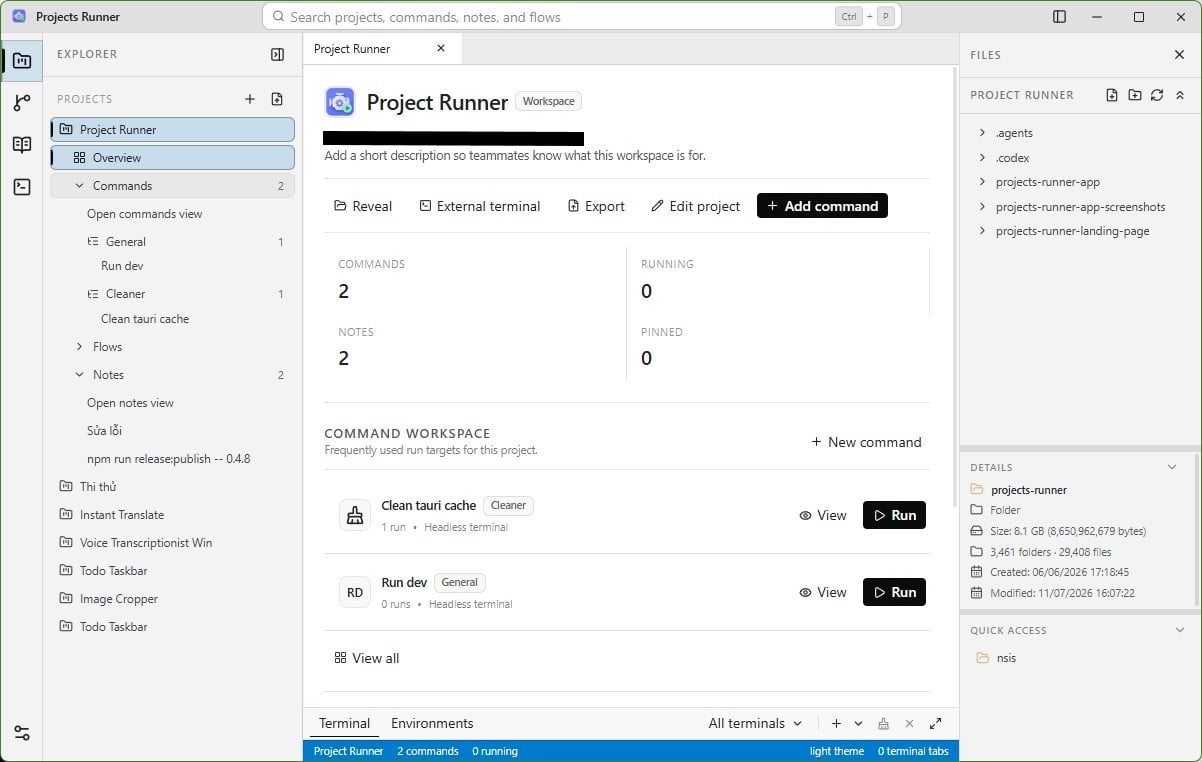This screenshot has height=762, width=1202.
Task: Switch to the Terminal tab
Action: [345, 724]
